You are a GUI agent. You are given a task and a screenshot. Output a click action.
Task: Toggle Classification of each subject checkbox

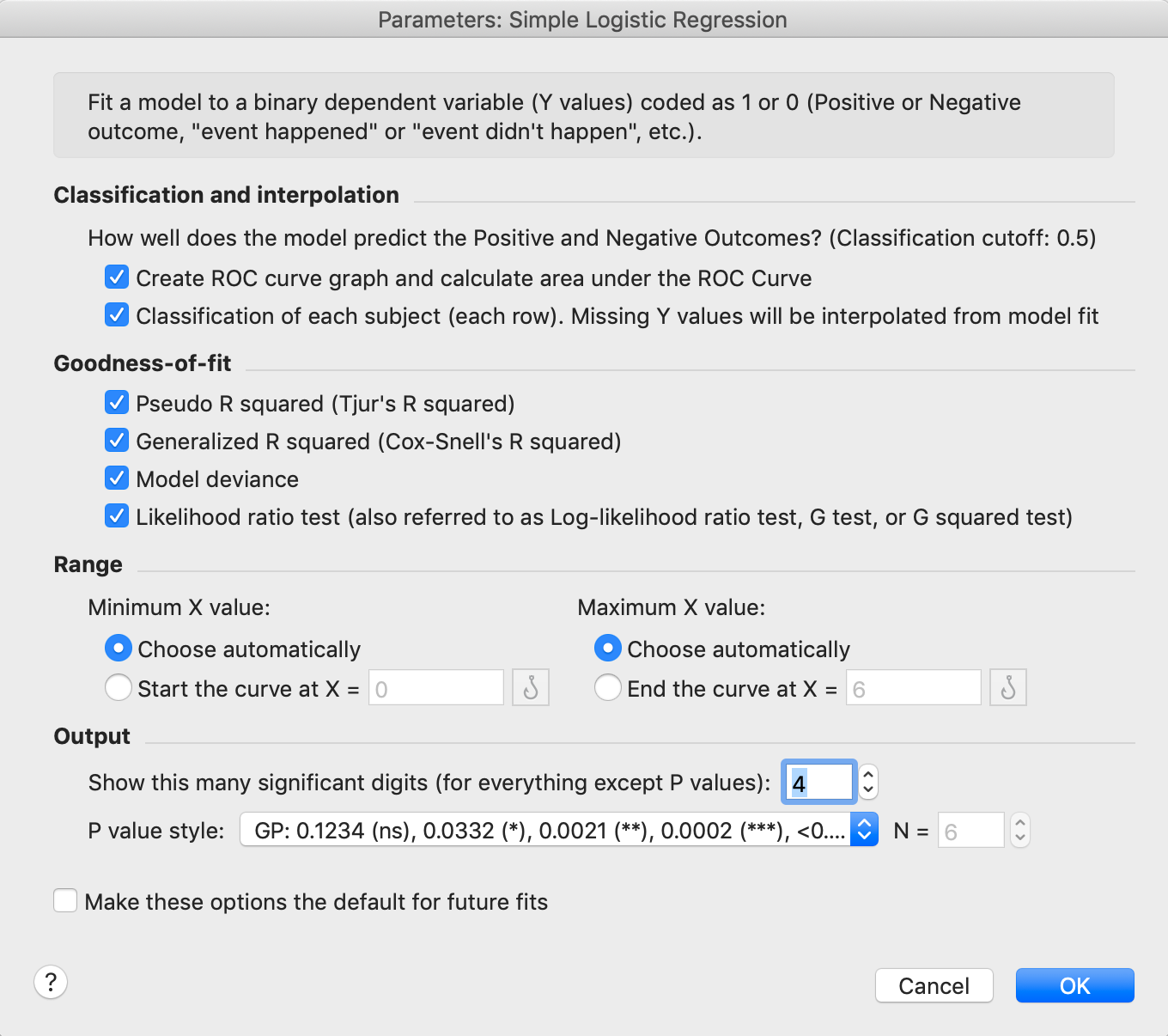tap(117, 315)
